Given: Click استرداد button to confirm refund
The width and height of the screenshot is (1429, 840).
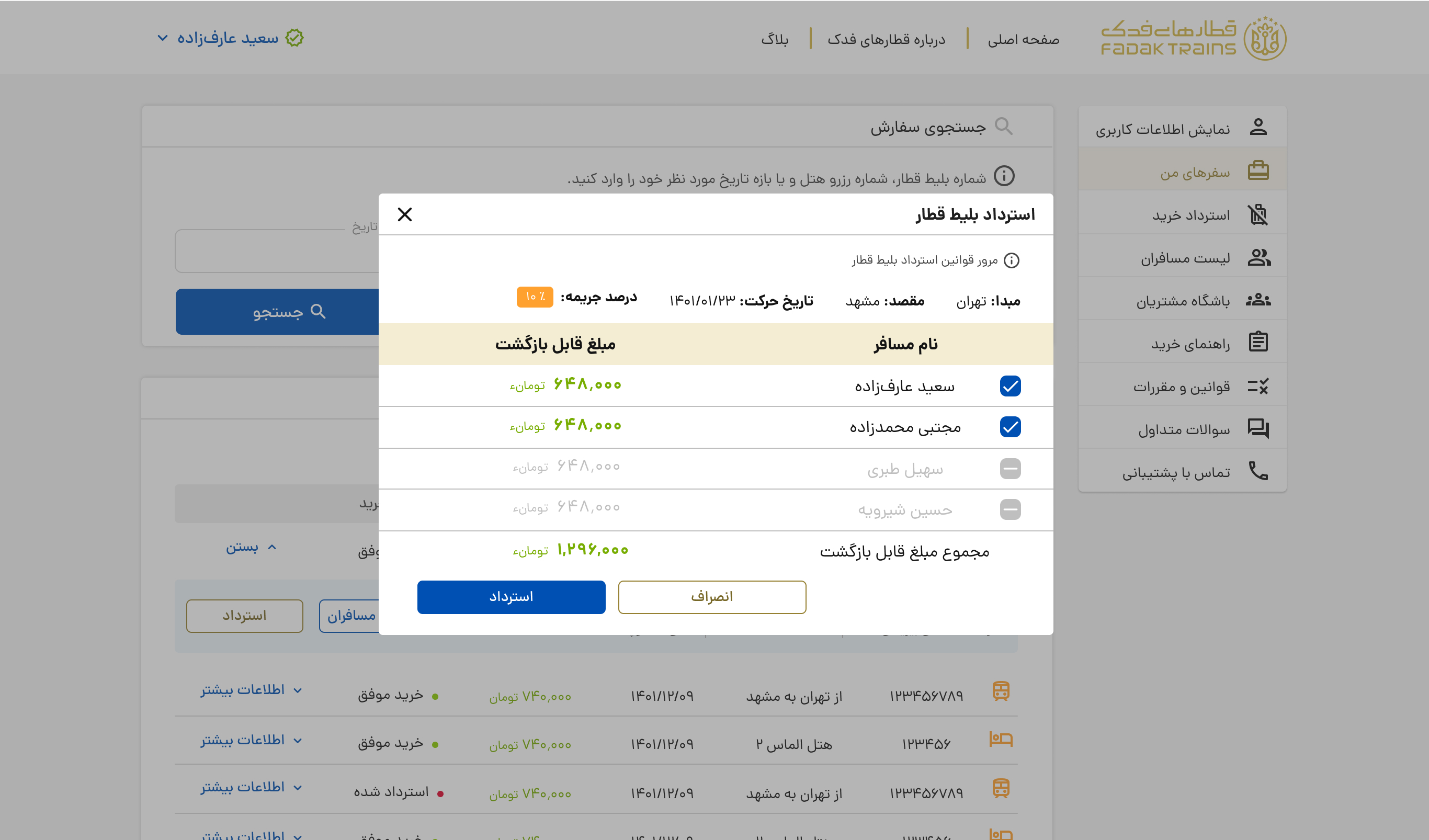Looking at the screenshot, I should tap(512, 597).
